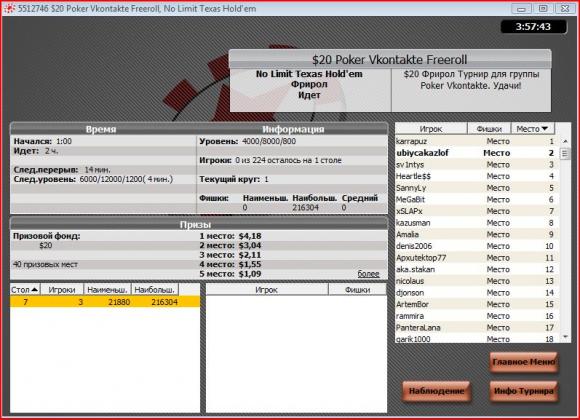Select player PanteraLana in standings

(x=475, y=327)
